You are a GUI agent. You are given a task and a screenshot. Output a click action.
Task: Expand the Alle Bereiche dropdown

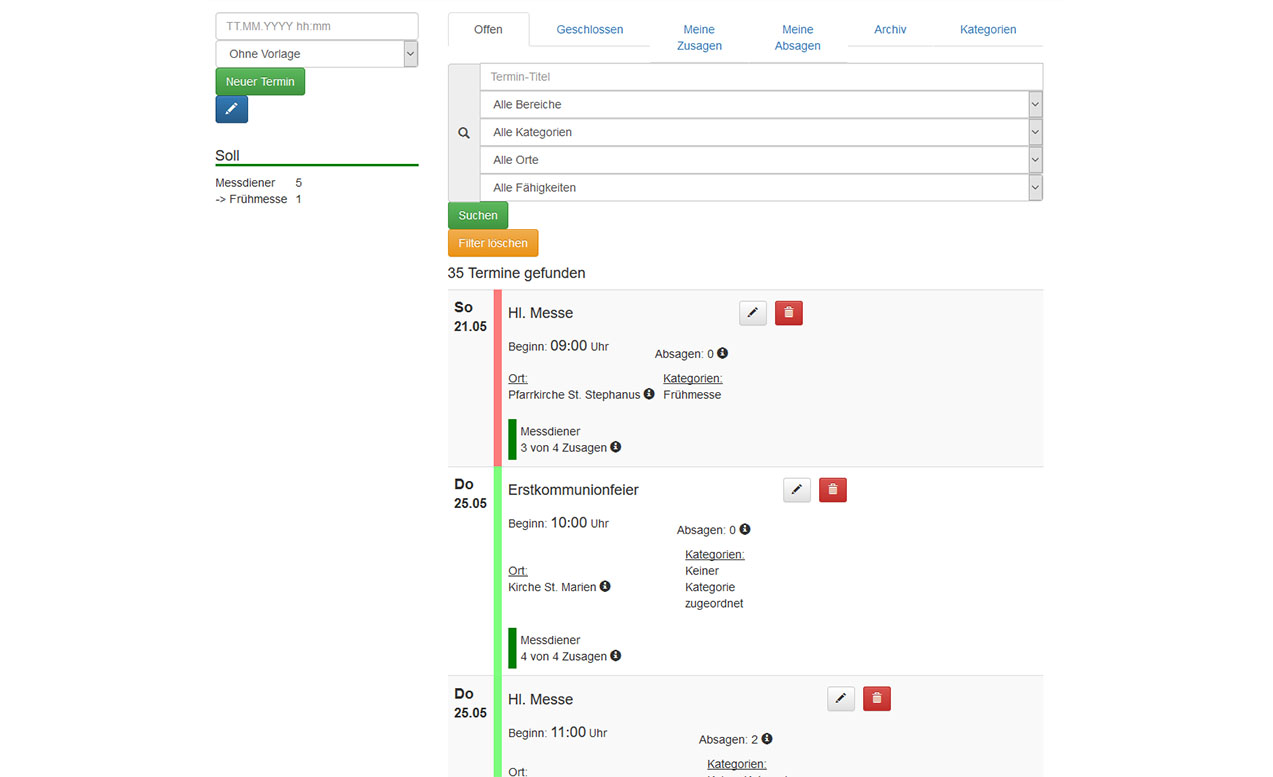click(760, 105)
